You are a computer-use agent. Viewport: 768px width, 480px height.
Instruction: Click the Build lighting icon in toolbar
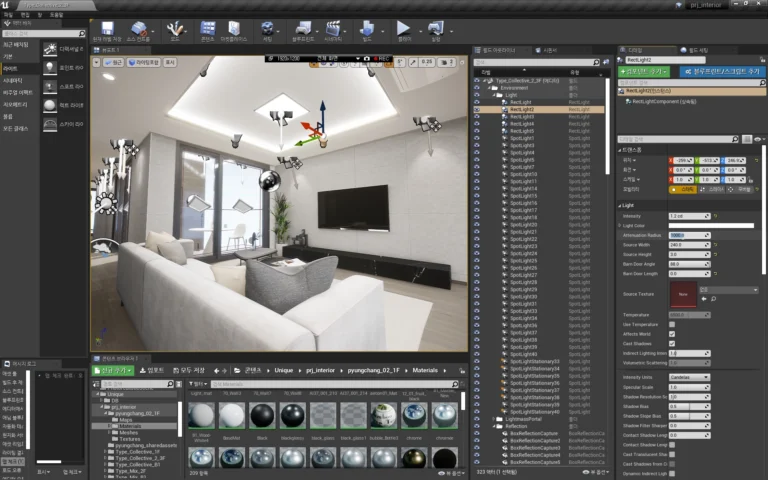click(367, 28)
